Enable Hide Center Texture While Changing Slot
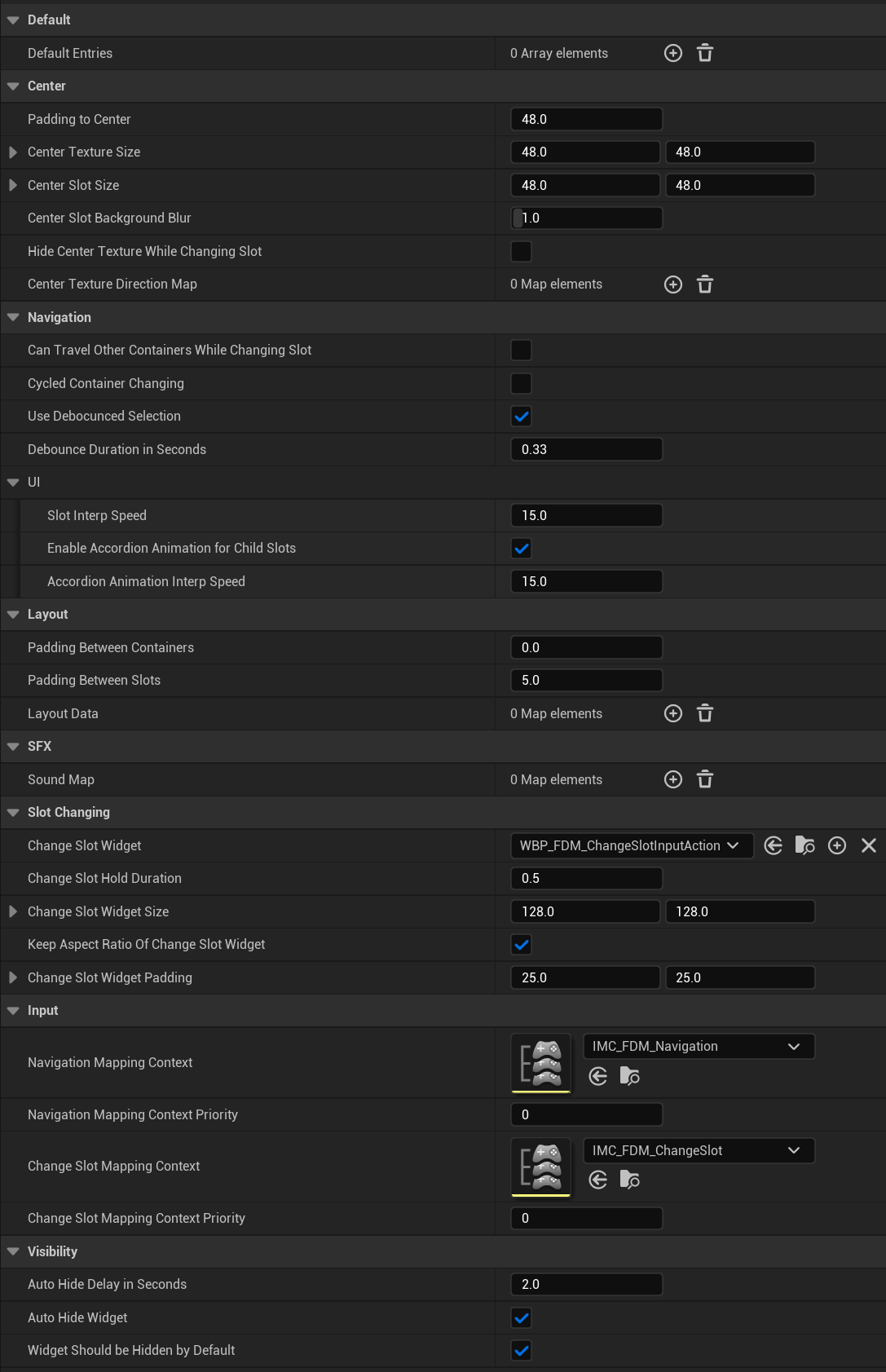 [x=521, y=251]
